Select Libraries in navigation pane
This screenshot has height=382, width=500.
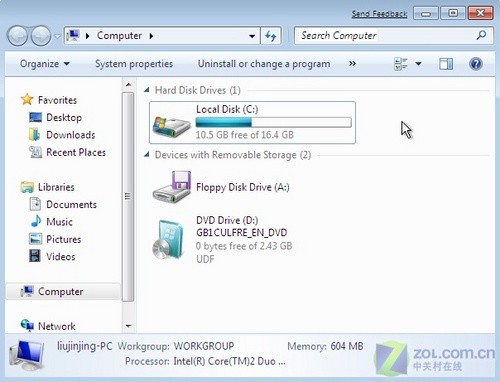point(56,187)
